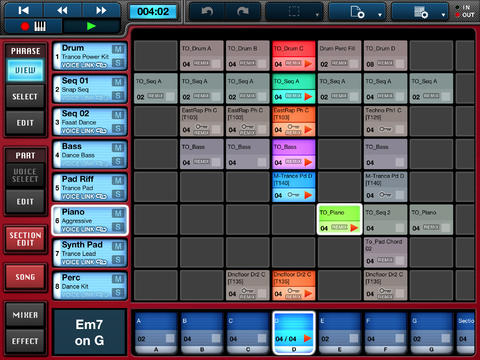Tap the fast-forward transport button
Image resolution: width=480 pixels, height=360 pixels.
(101, 10)
